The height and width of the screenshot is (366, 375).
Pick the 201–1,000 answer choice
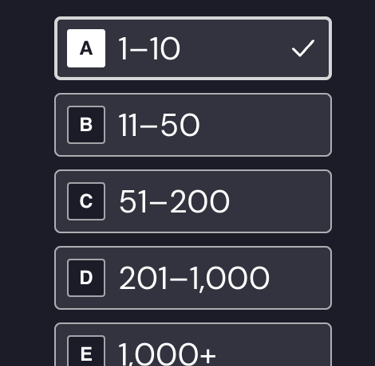[193, 278]
